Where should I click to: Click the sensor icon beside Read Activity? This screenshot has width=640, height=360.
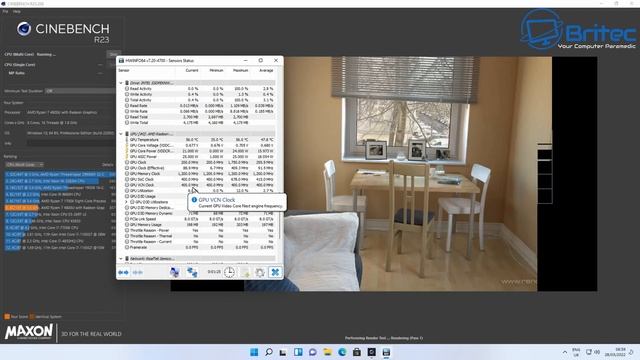(x=127, y=89)
